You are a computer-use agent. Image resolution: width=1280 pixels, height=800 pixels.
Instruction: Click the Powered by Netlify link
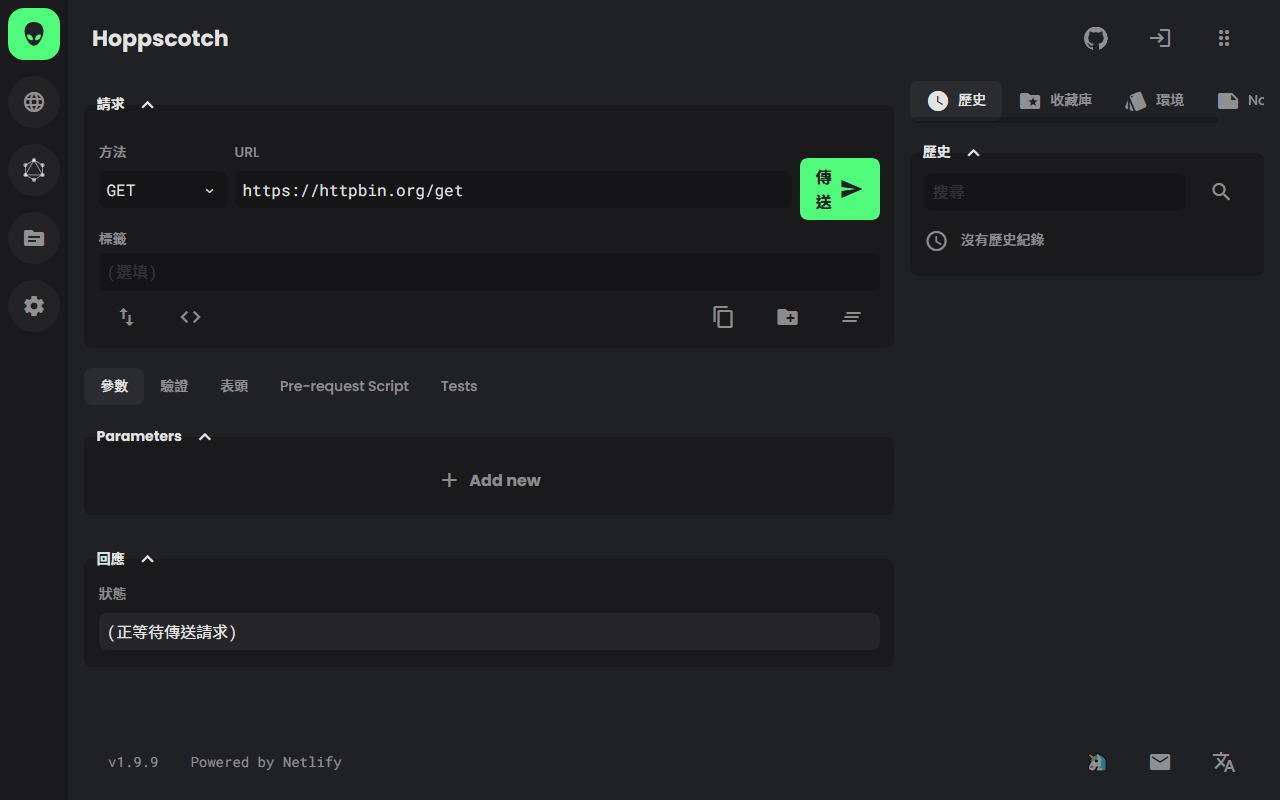pyautogui.click(x=266, y=762)
